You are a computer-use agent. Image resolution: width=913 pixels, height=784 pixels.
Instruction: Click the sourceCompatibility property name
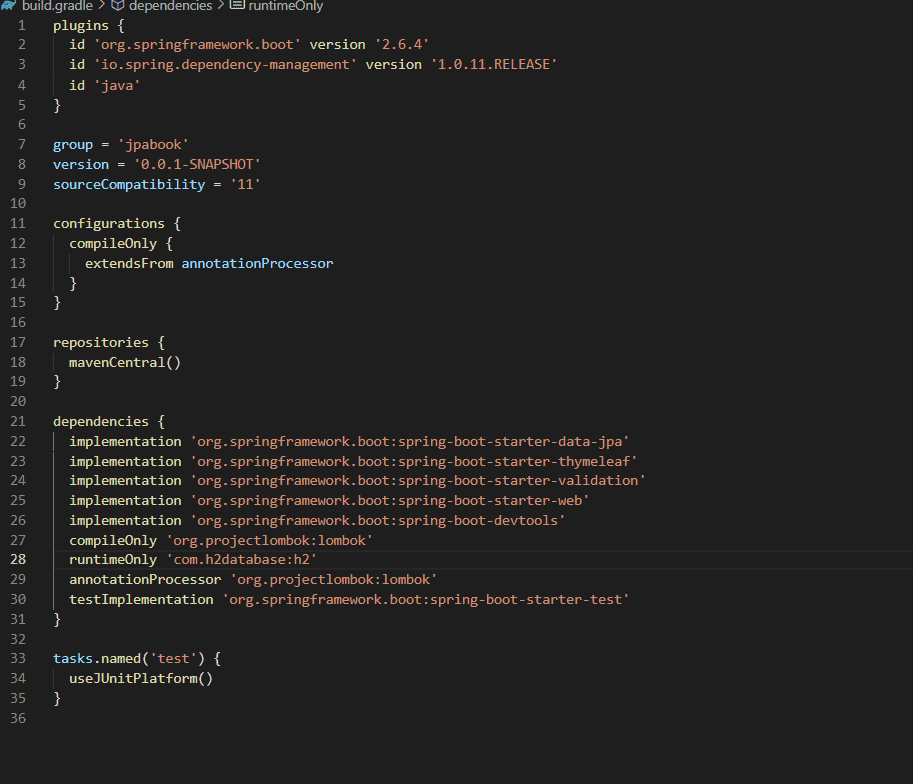click(x=117, y=184)
